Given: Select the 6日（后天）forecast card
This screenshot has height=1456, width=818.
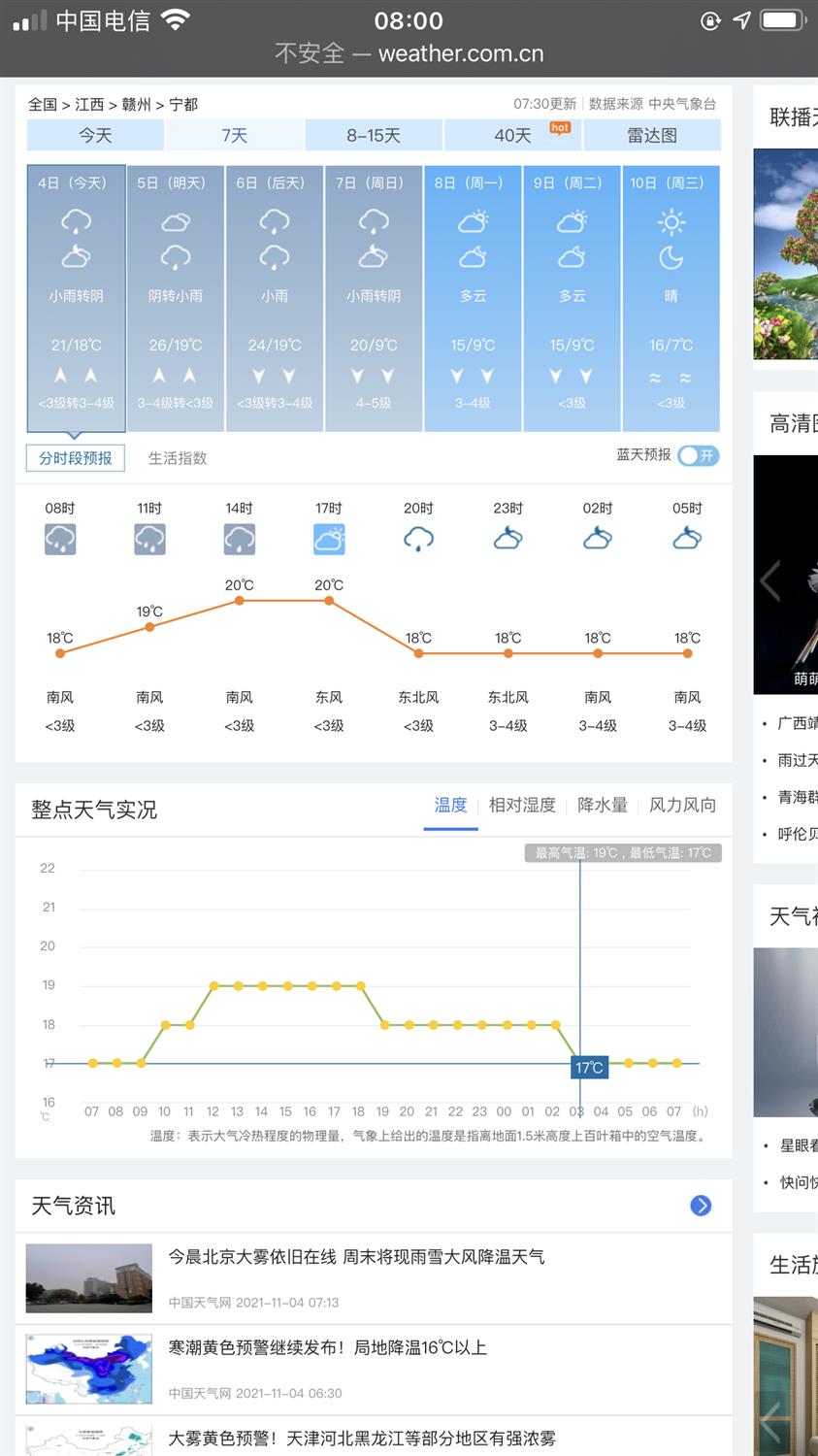Looking at the screenshot, I should (275, 298).
